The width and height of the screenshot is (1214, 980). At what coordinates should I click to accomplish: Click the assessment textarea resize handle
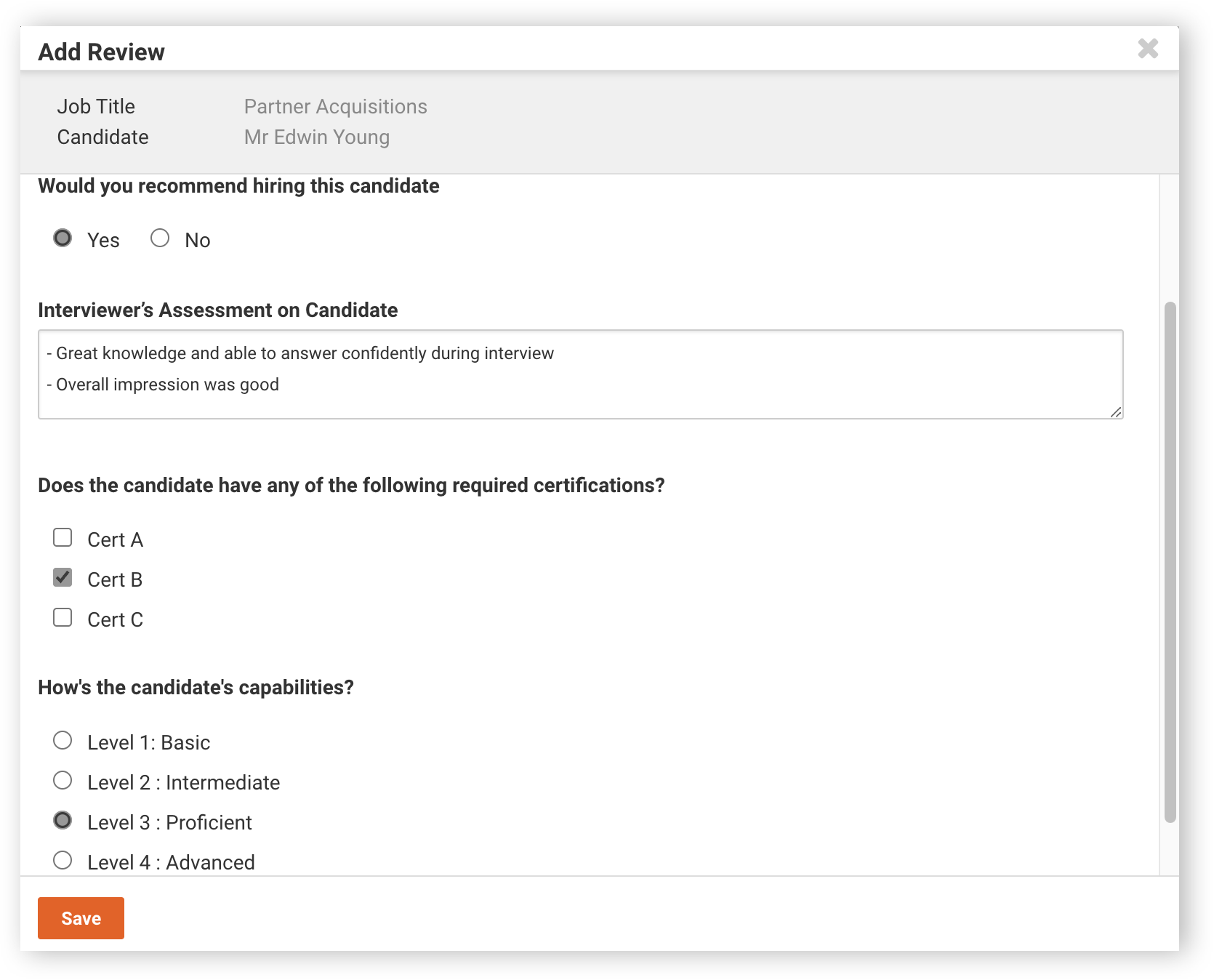point(1116,411)
